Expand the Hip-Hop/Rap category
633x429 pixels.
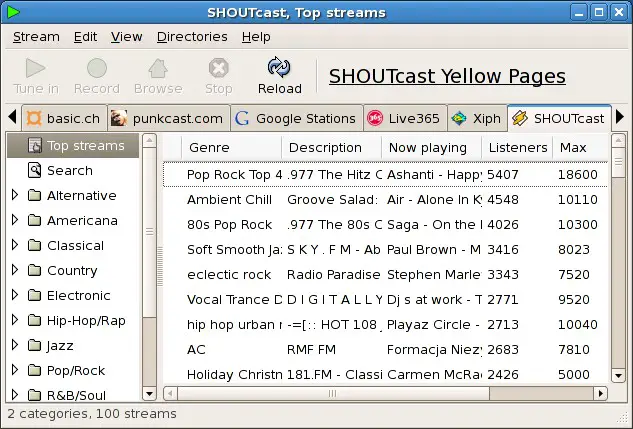pos(15,320)
